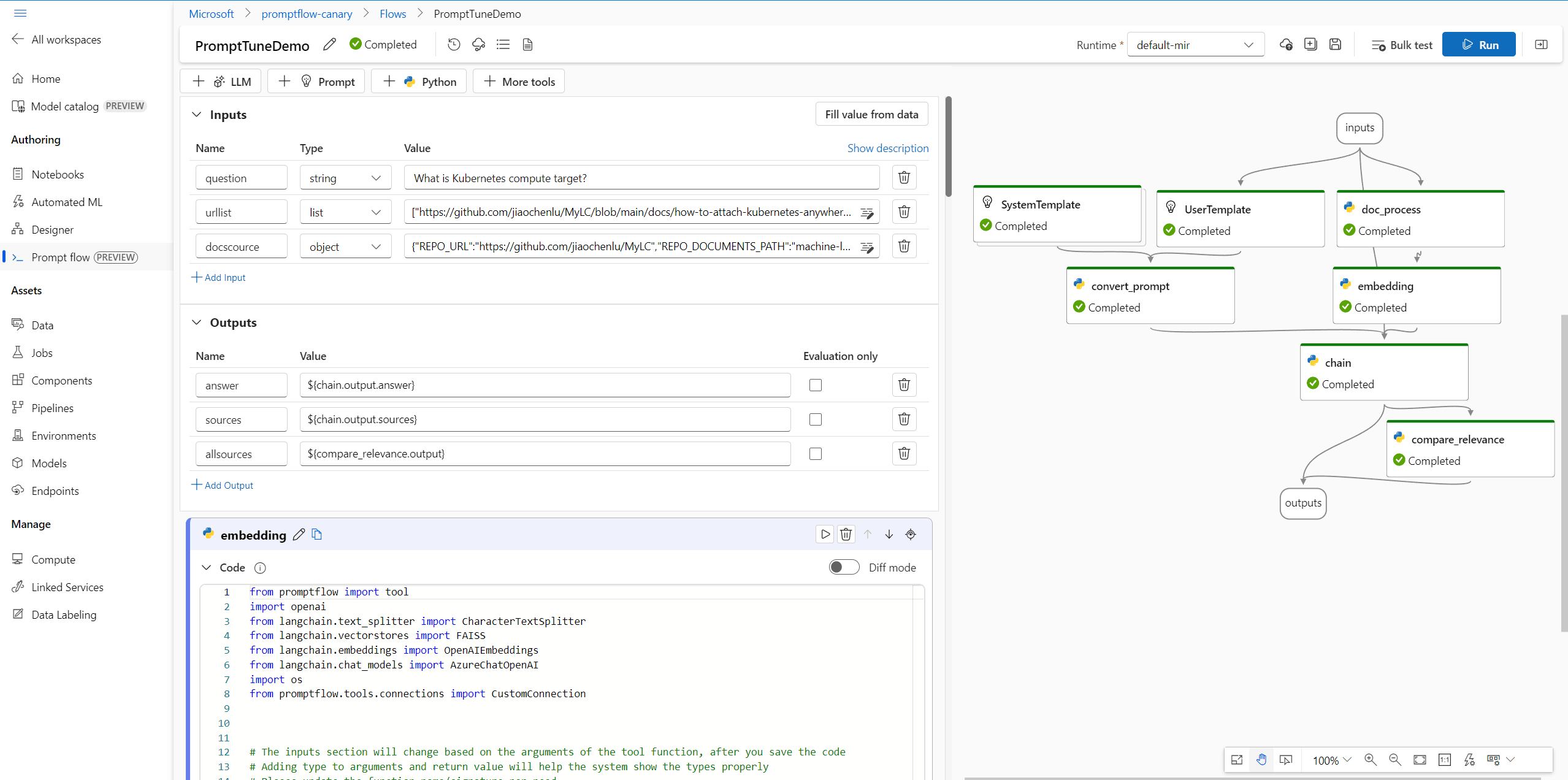Zoom in on the flow graph
The width and height of the screenshot is (1568, 780).
point(1371,760)
